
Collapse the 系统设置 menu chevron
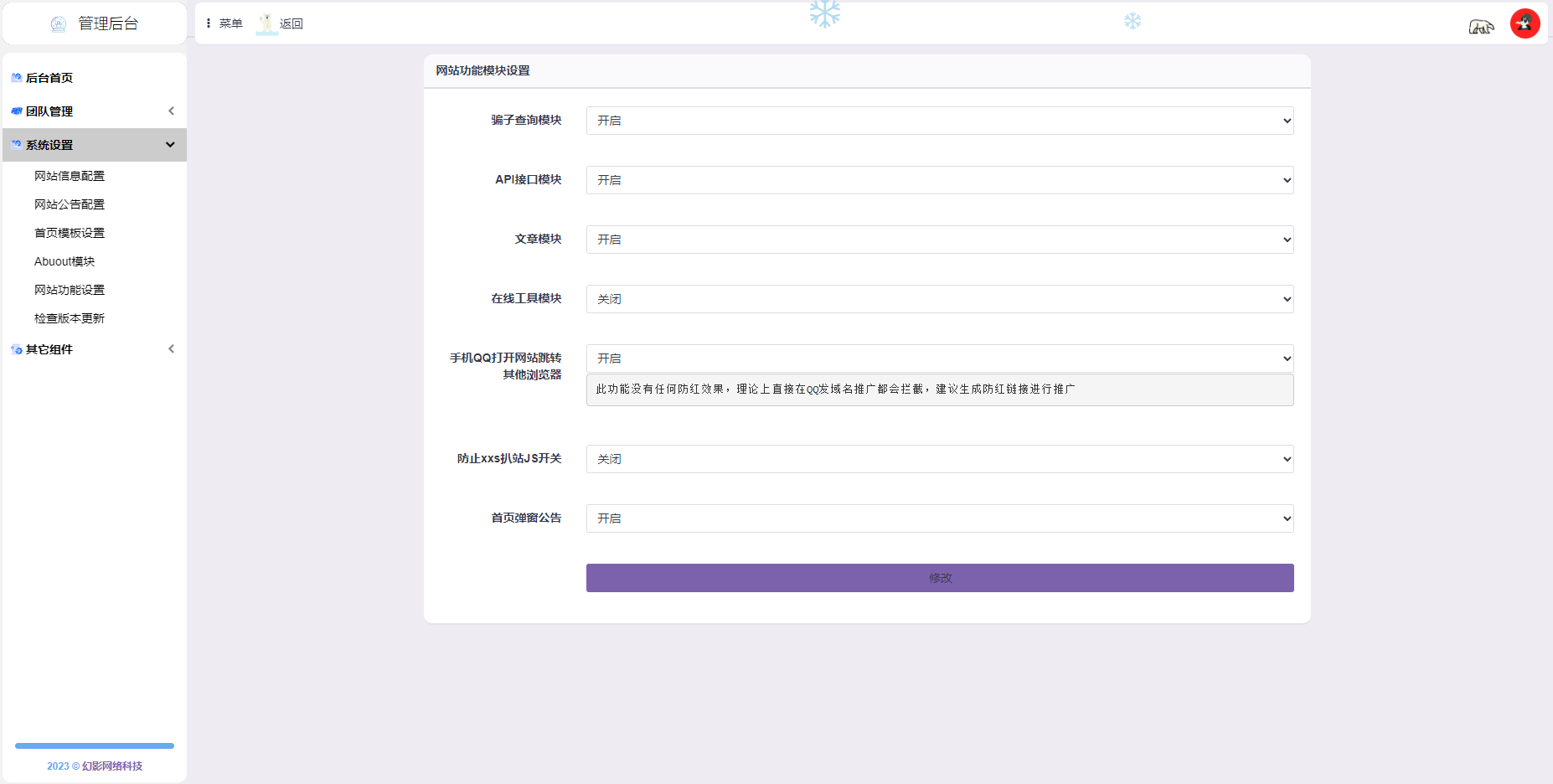170,145
